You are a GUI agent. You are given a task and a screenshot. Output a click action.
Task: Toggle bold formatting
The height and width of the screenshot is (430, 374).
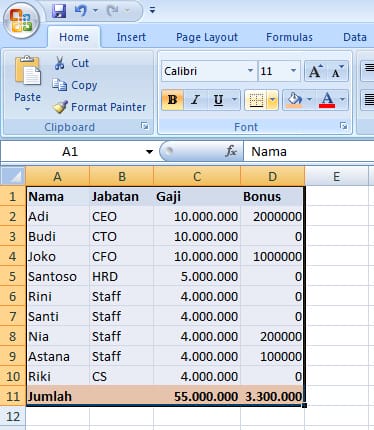pos(172,100)
